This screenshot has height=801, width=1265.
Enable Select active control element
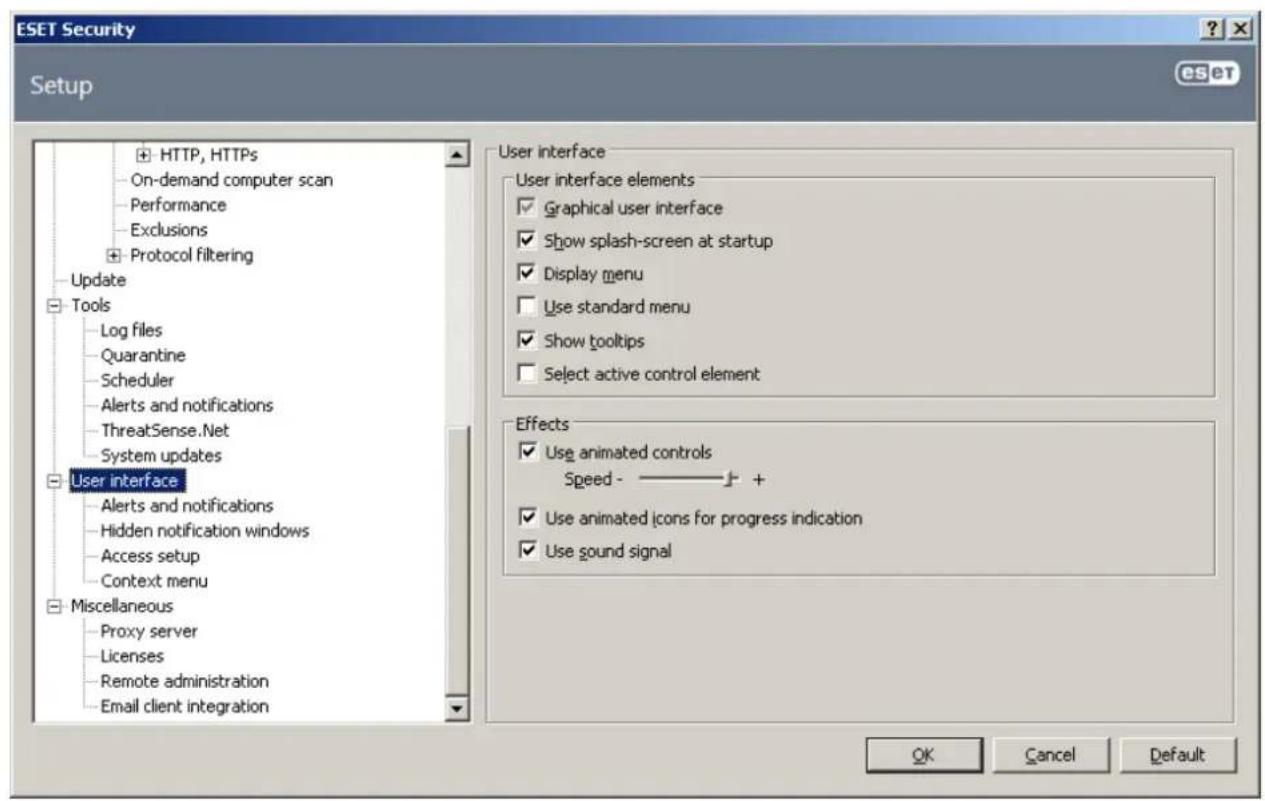(x=527, y=374)
